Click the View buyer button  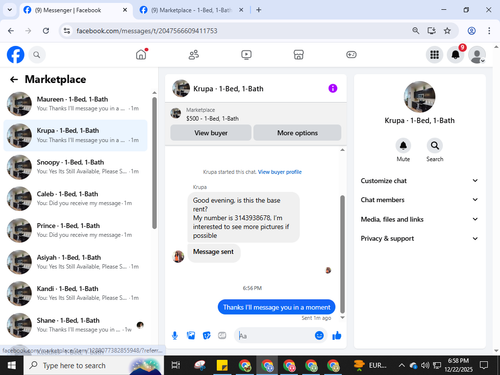coord(211,133)
